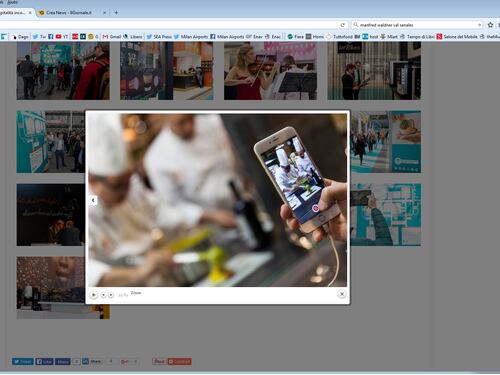Open the teal booth crowd thumbnail
500x375 pixels.
click(51, 142)
